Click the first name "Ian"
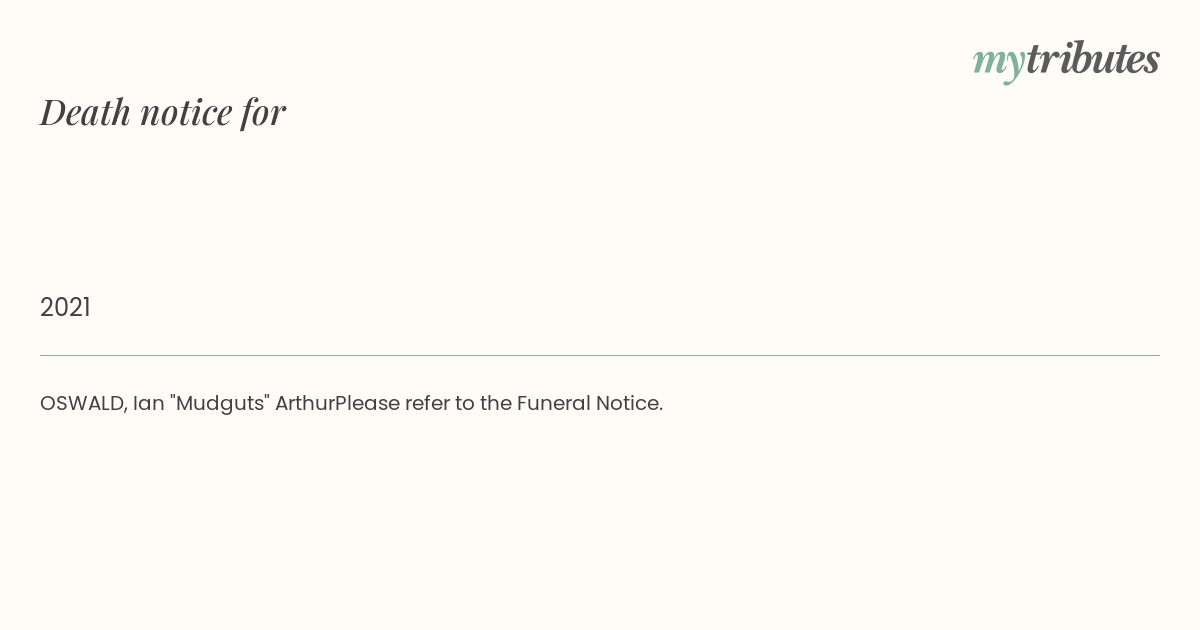 [x=149, y=403]
